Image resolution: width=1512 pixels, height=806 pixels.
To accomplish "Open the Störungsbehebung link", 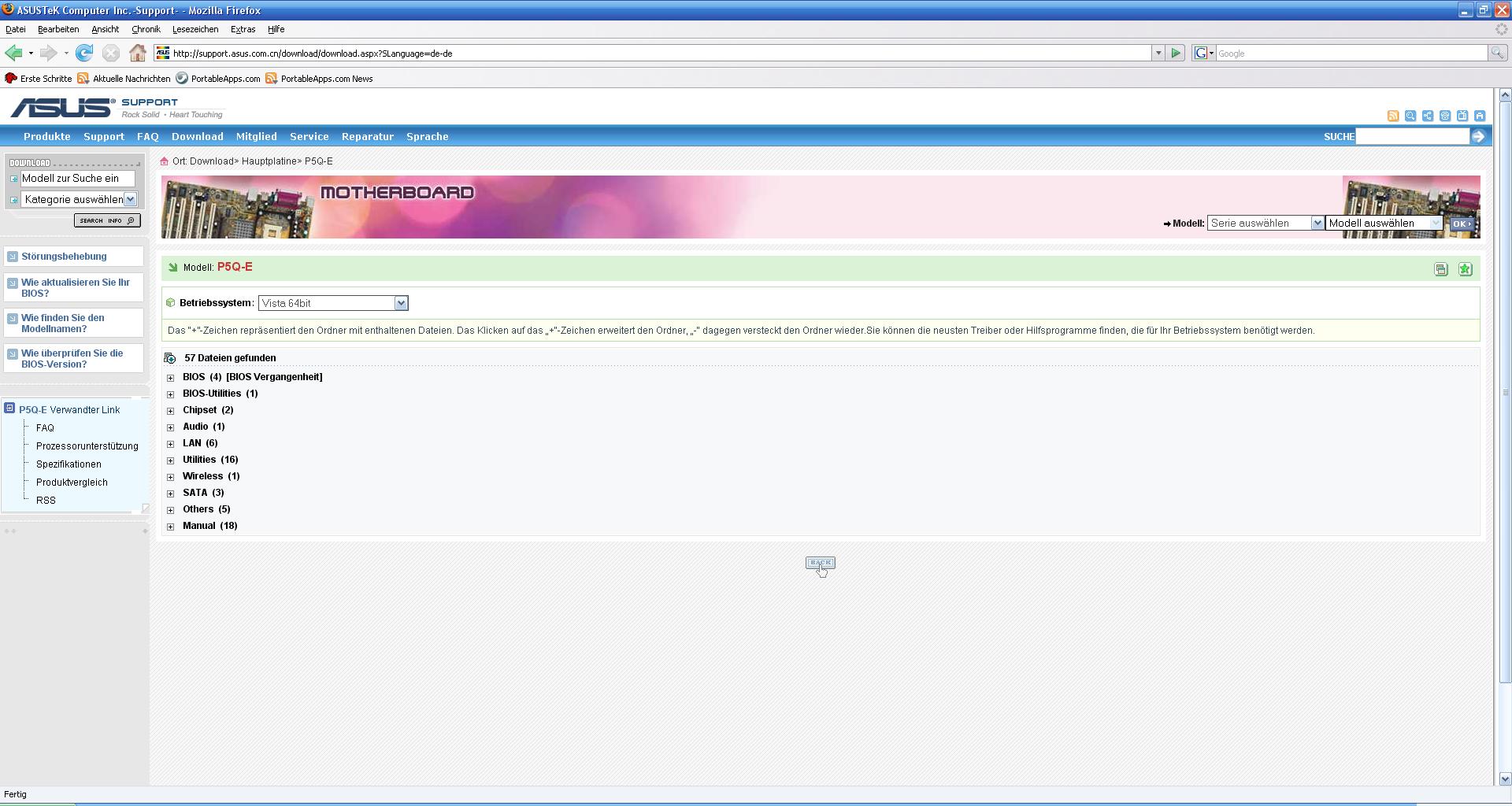I will point(64,257).
